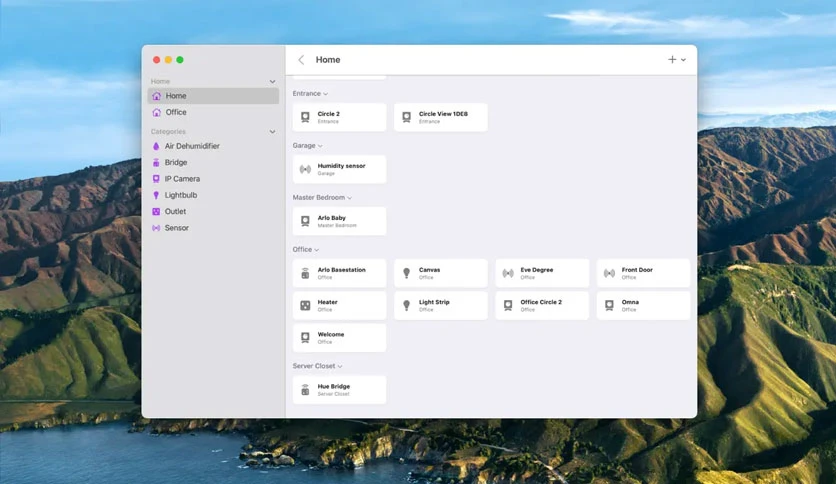Click the Hue Bridge tile name
This screenshot has height=484, width=836.
coord(334,386)
